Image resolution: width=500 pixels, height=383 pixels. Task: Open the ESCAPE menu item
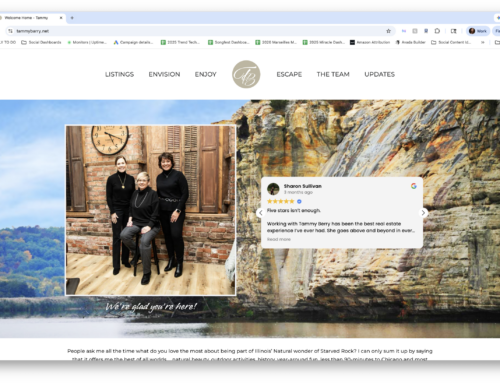289,74
